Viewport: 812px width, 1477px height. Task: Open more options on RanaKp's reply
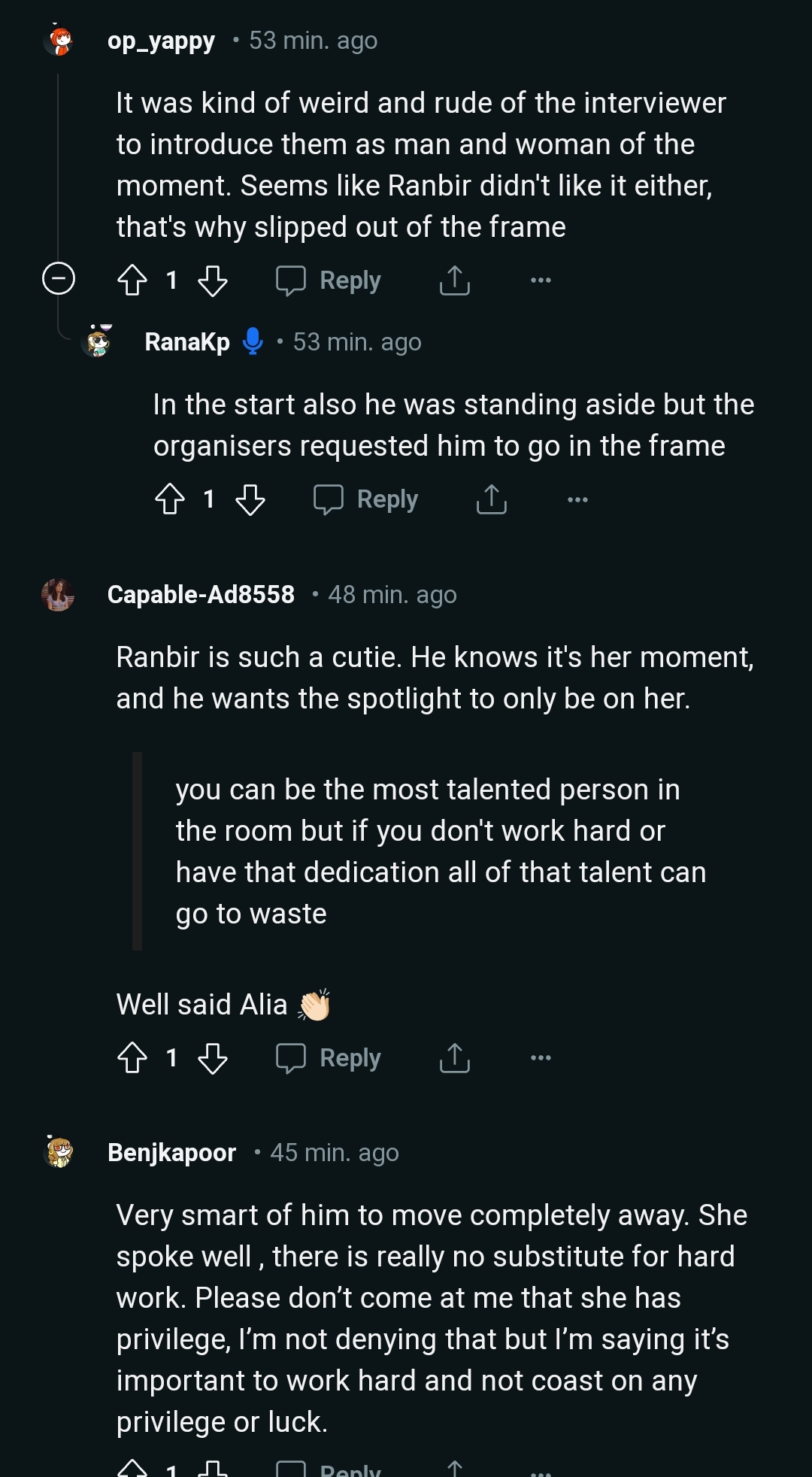(577, 499)
